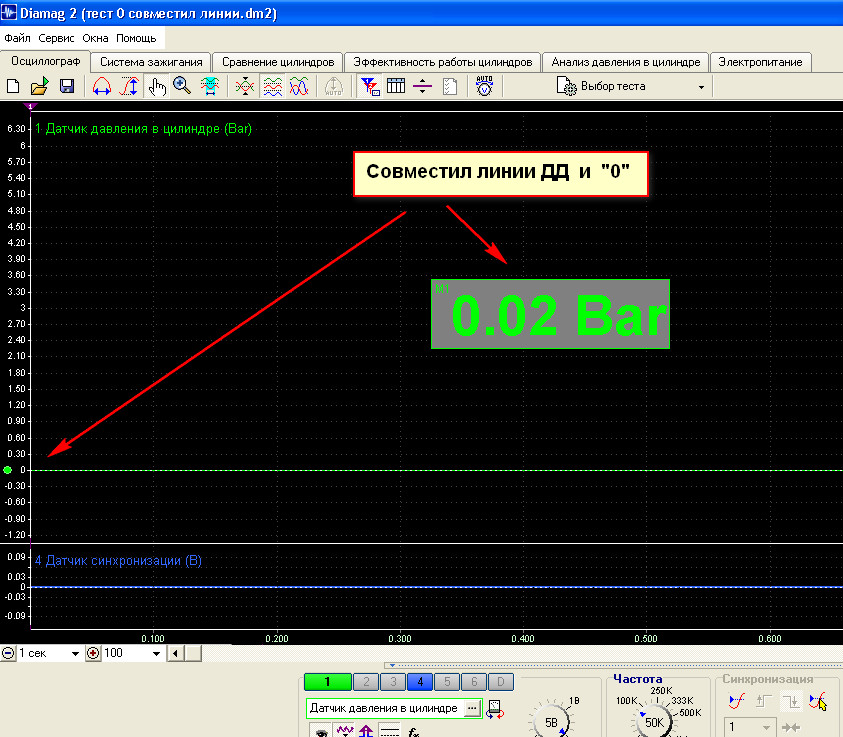The height and width of the screenshot is (737, 843).
Task: Click the line style icon
Action: 390,732
